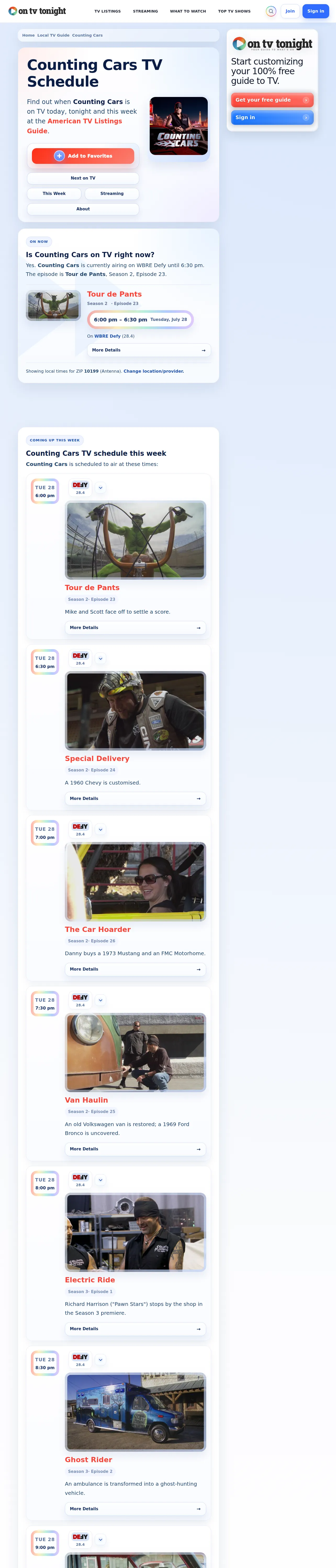
Task: Open the Electric Ride episode title
Action: pos(90,1279)
